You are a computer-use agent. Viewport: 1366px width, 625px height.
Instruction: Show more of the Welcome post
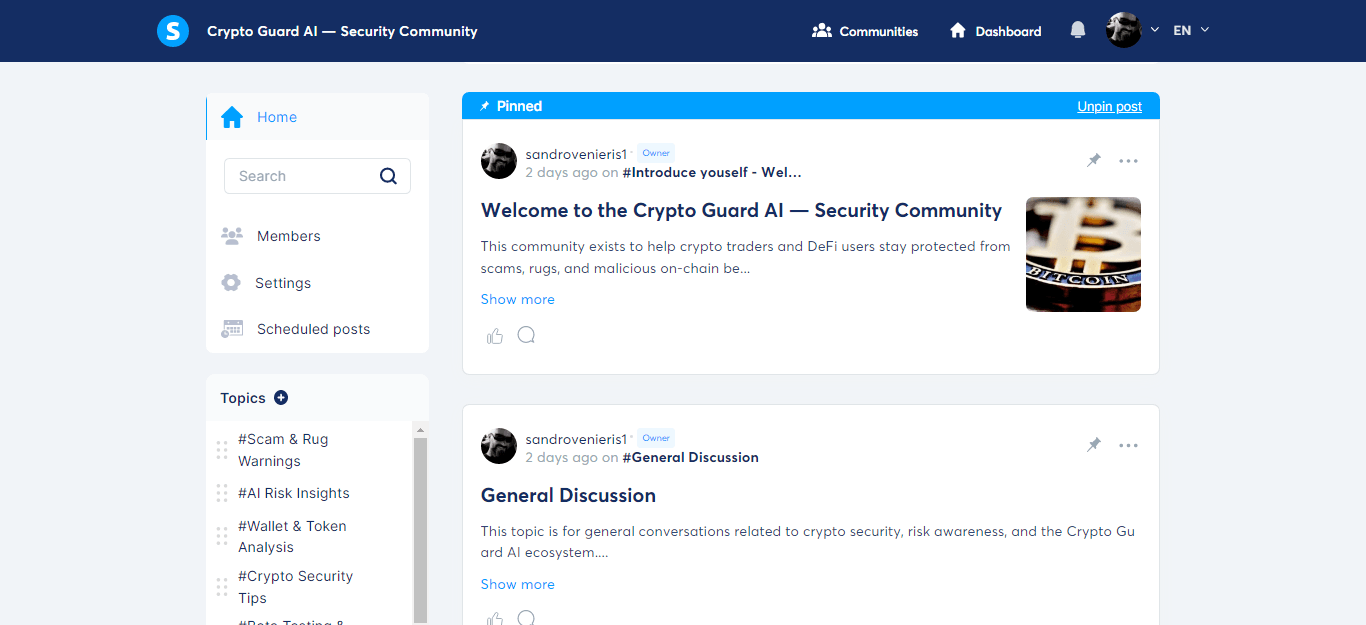coord(517,299)
